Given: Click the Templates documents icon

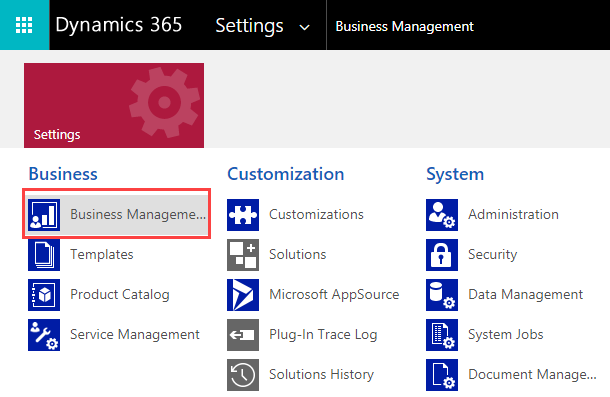Looking at the screenshot, I should tap(44, 255).
